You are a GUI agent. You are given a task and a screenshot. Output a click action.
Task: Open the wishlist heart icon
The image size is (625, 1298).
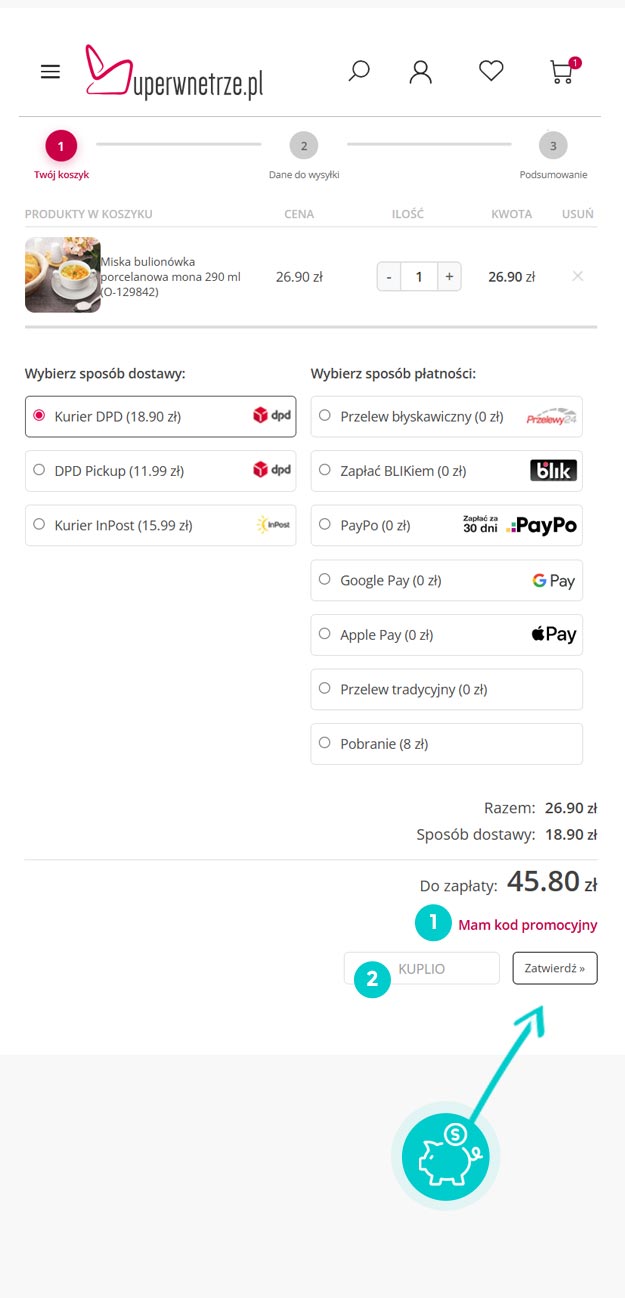pyautogui.click(x=491, y=71)
